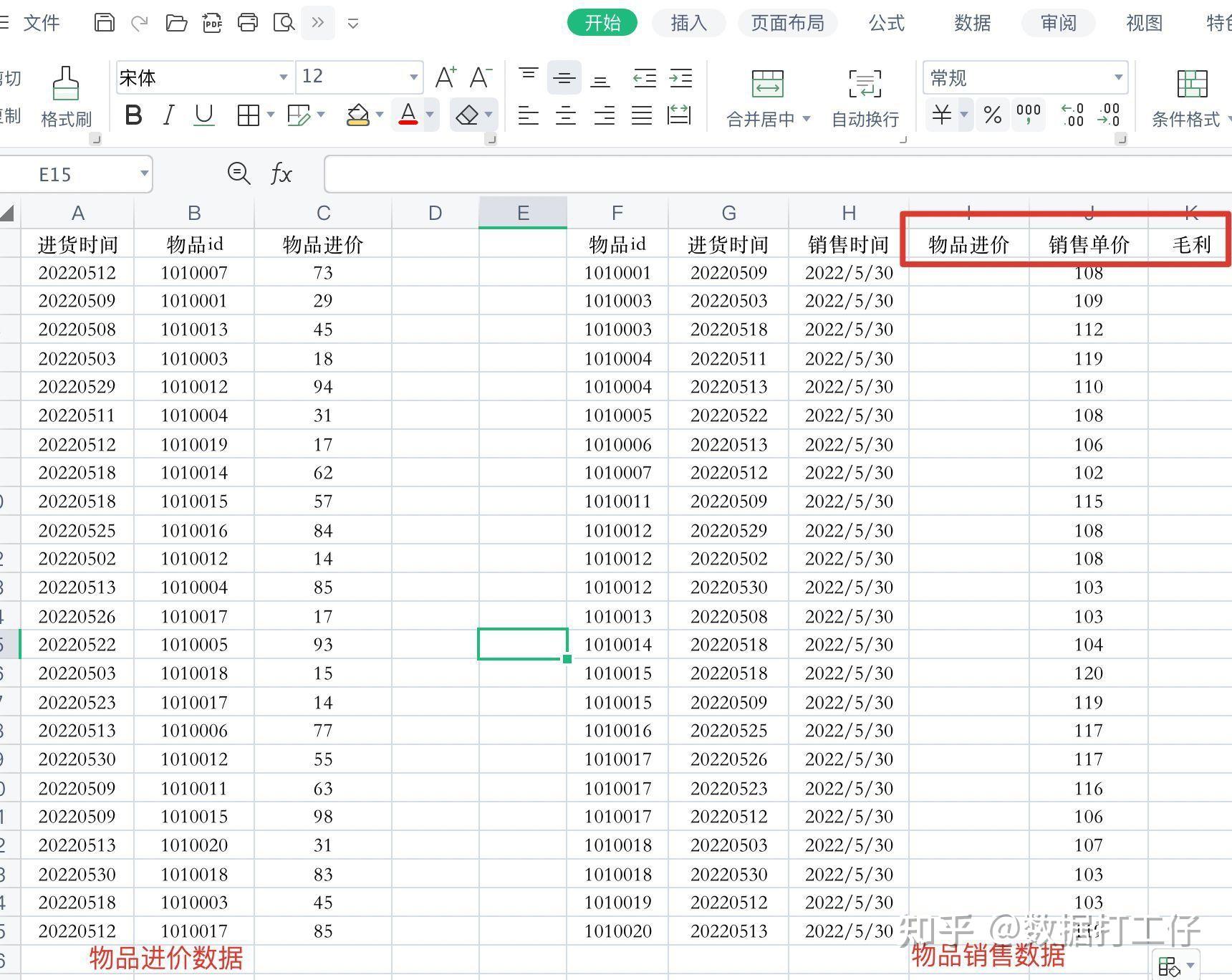Viewport: 1232px width, 980px height.
Task: Expand more quick-access tools chevron
Action: tap(318, 23)
